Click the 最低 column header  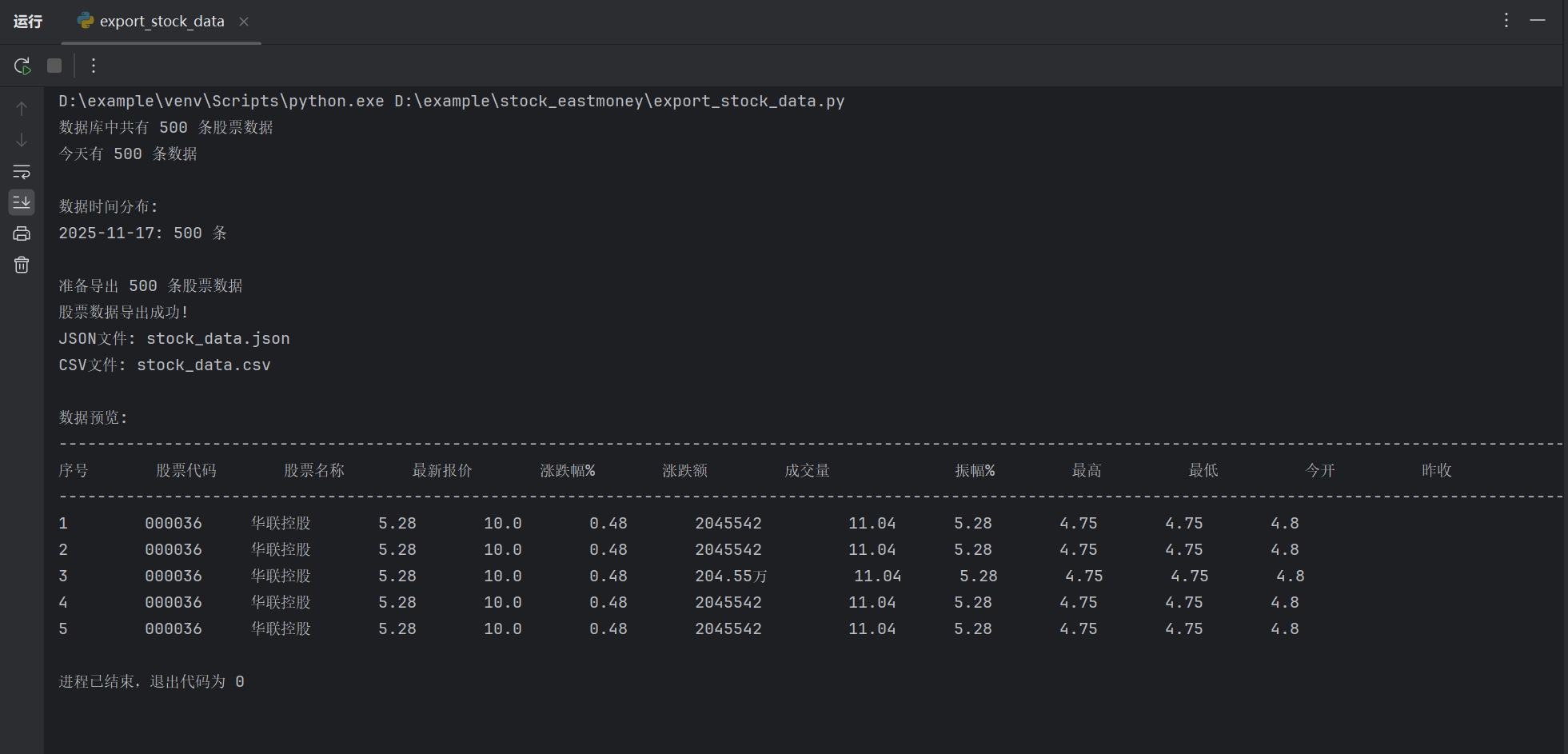(x=1203, y=470)
